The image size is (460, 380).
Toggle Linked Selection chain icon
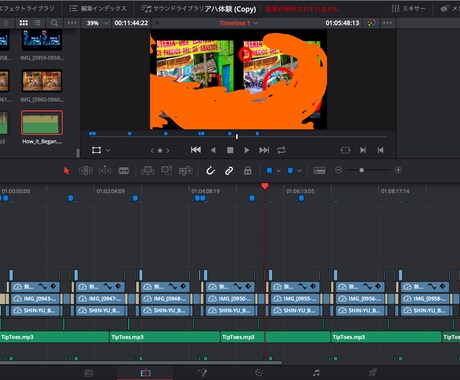point(229,171)
